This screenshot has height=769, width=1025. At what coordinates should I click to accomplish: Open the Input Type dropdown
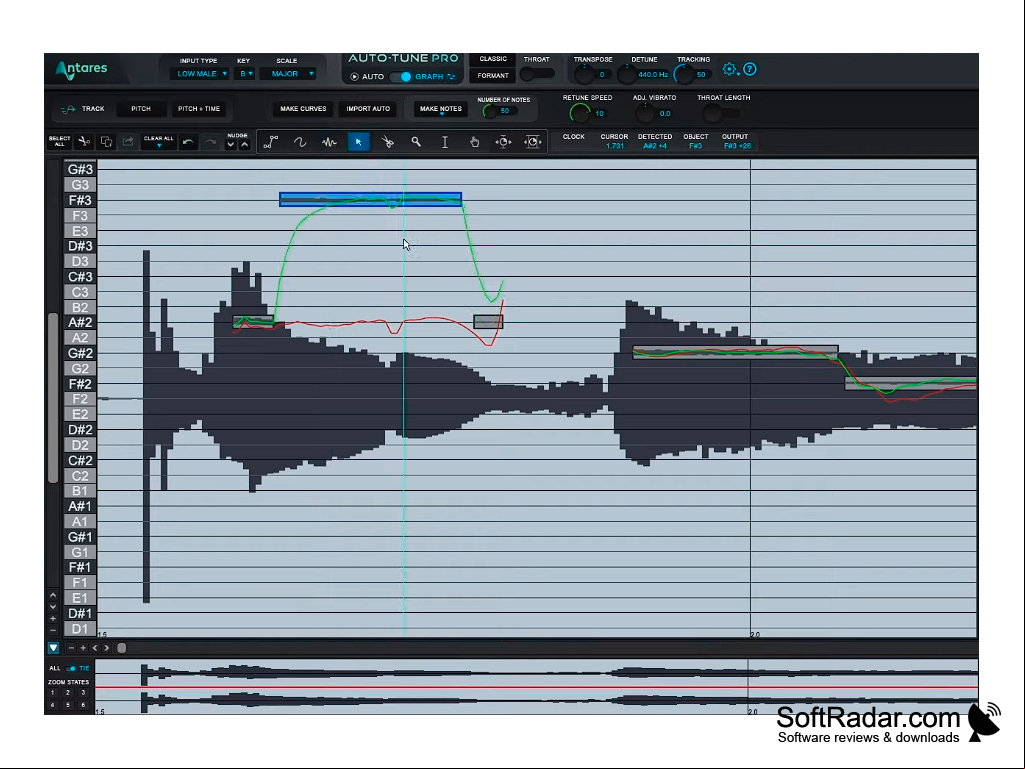coord(201,74)
